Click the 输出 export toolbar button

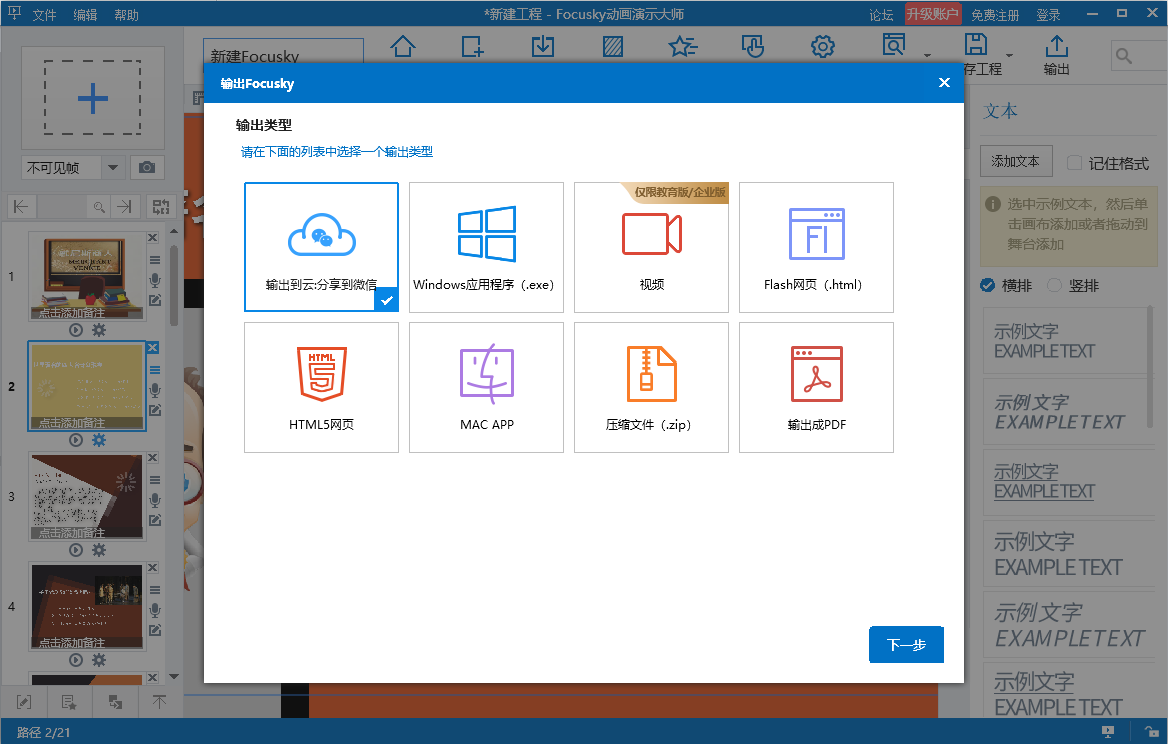click(1056, 54)
